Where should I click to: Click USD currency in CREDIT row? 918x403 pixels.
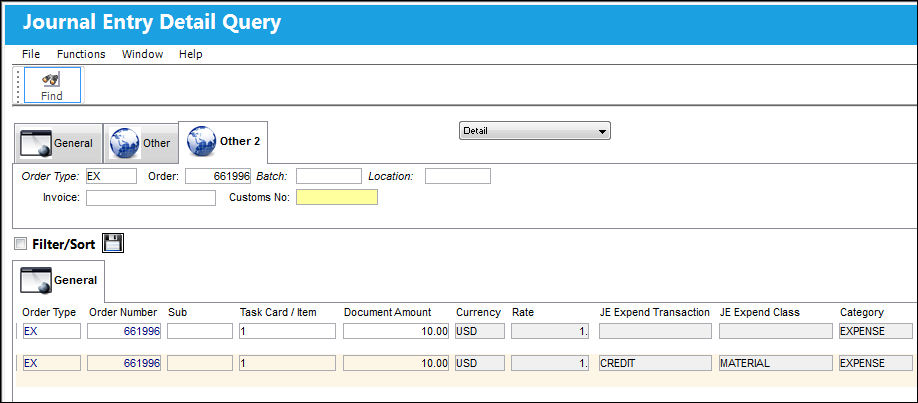pos(479,363)
